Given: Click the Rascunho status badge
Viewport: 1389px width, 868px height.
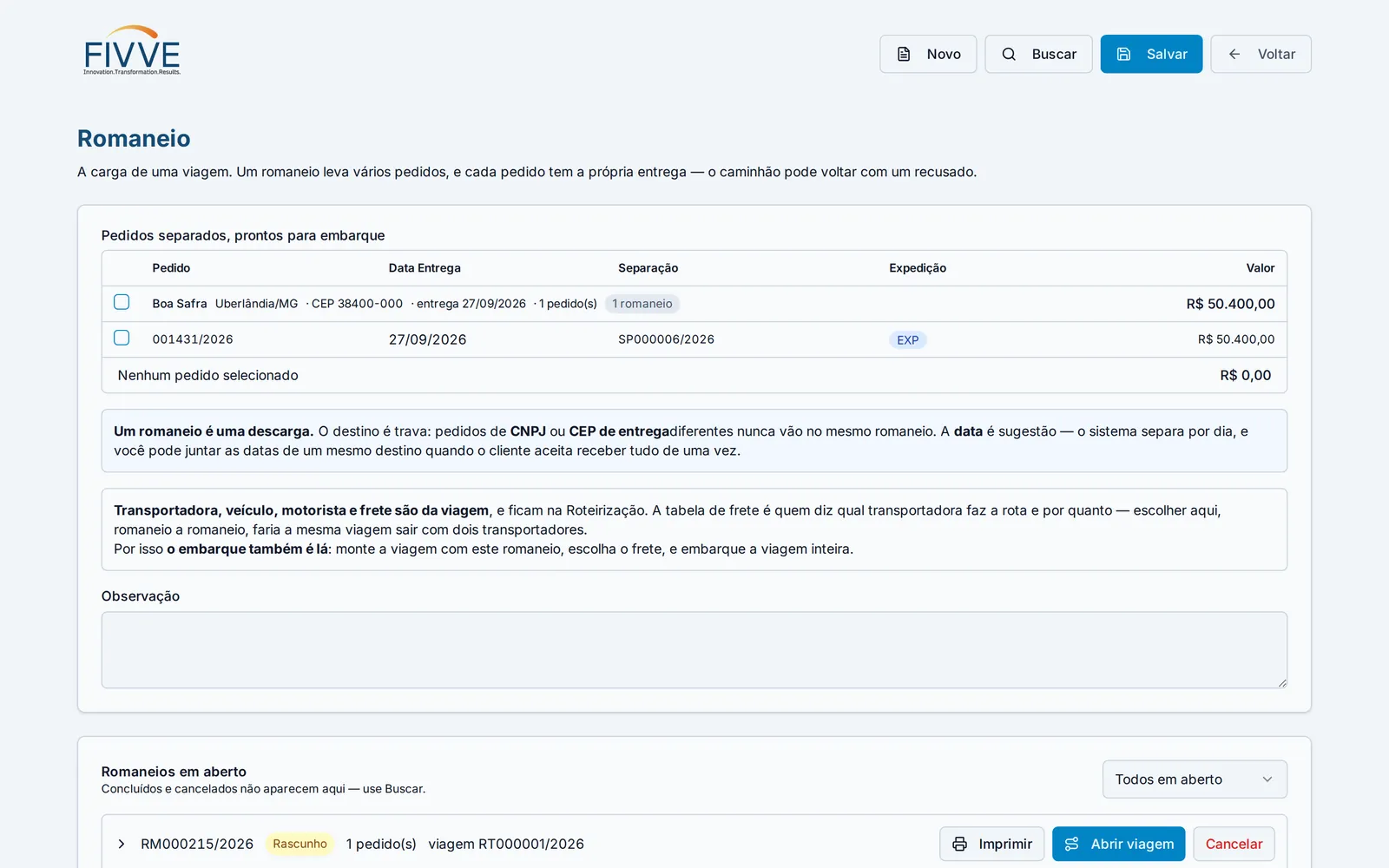Looking at the screenshot, I should (300, 844).
